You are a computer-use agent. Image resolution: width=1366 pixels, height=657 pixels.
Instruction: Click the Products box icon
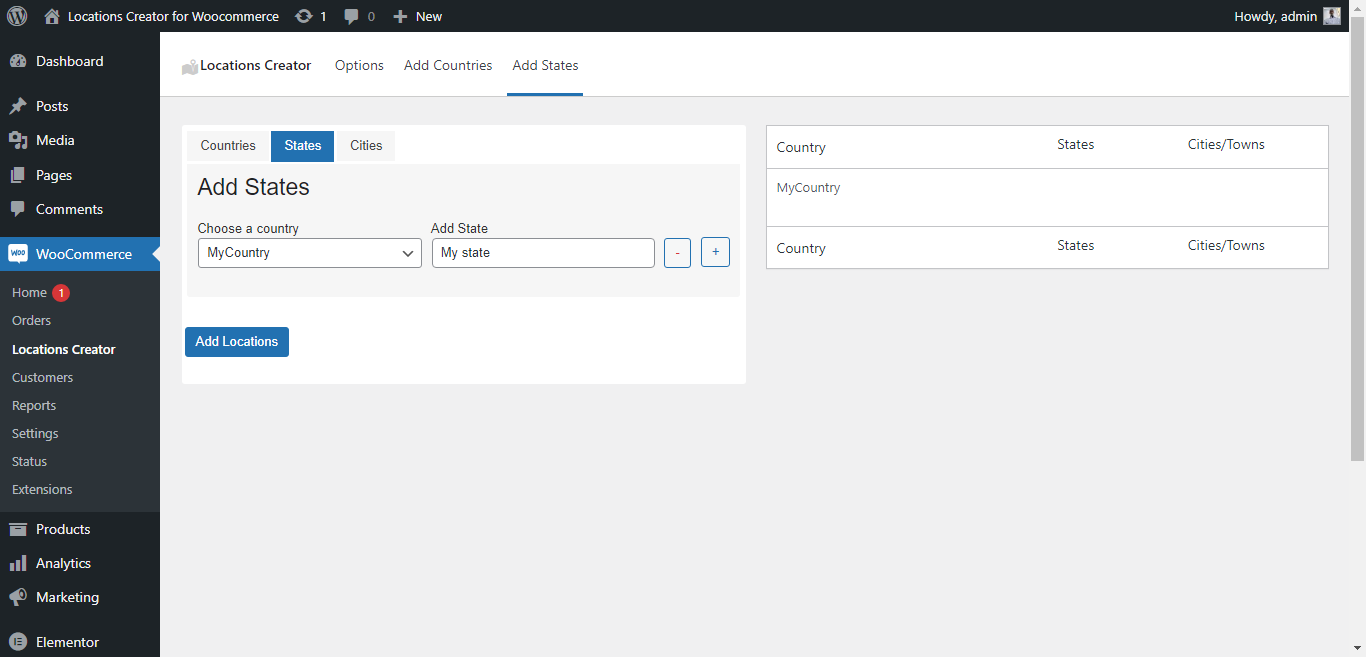(x=18, y=529)
